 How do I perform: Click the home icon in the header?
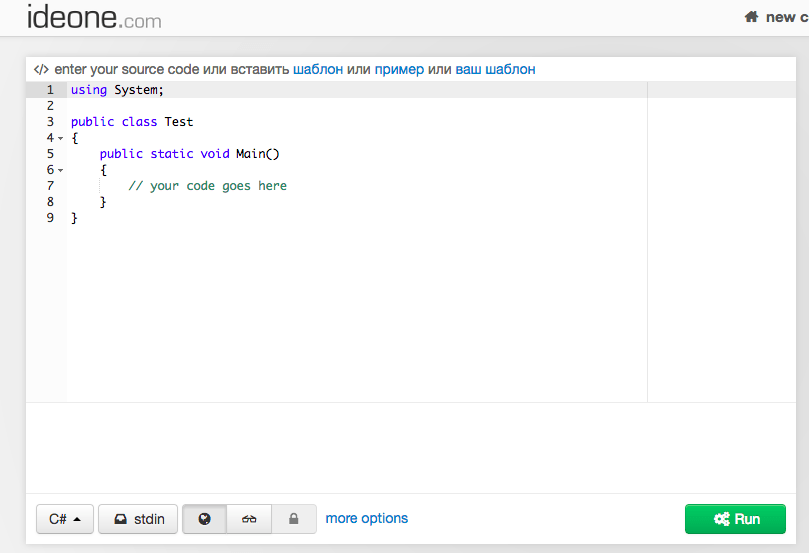(752, 17)
